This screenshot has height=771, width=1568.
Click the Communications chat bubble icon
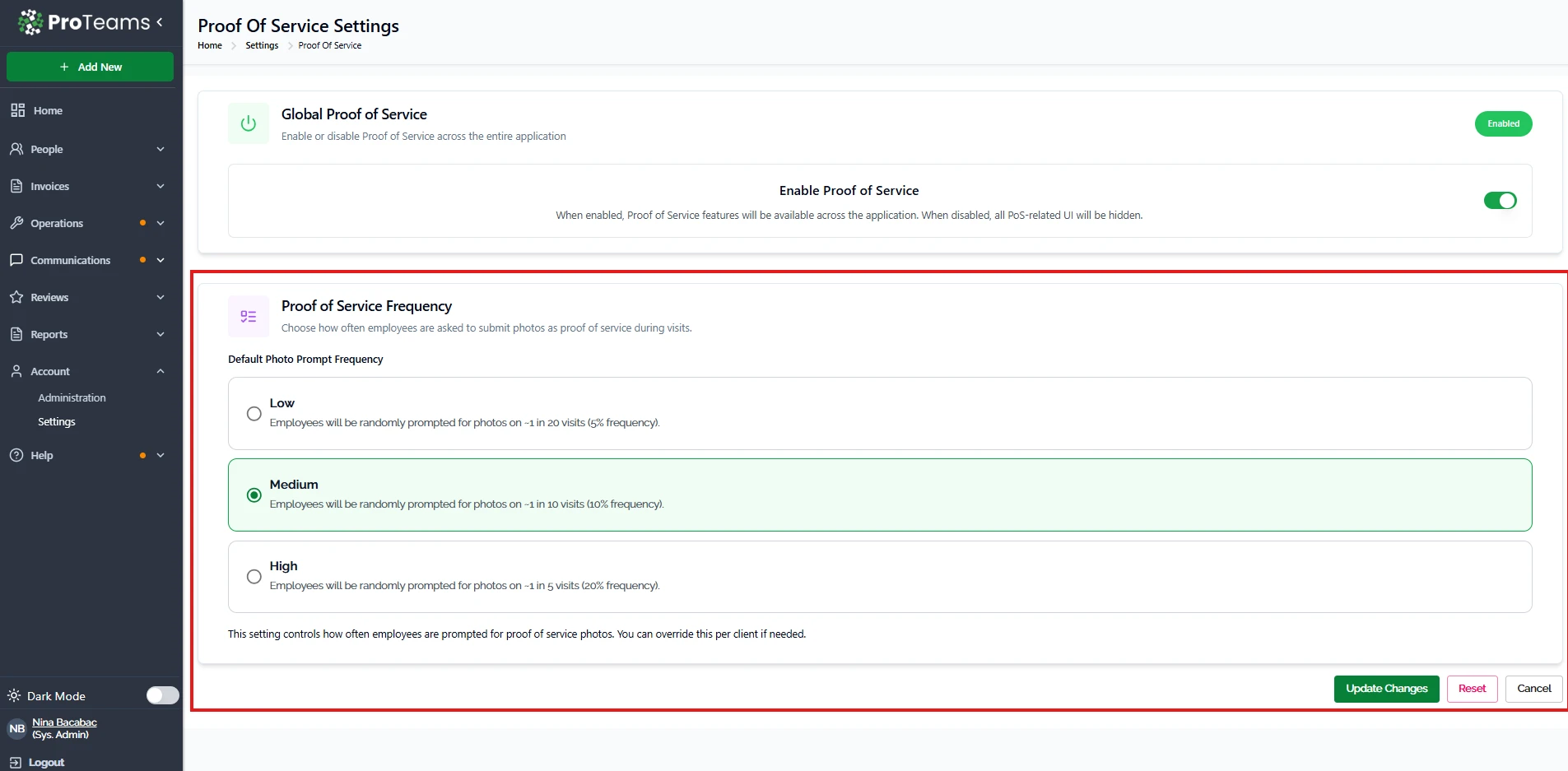click(x=16, y=260)
